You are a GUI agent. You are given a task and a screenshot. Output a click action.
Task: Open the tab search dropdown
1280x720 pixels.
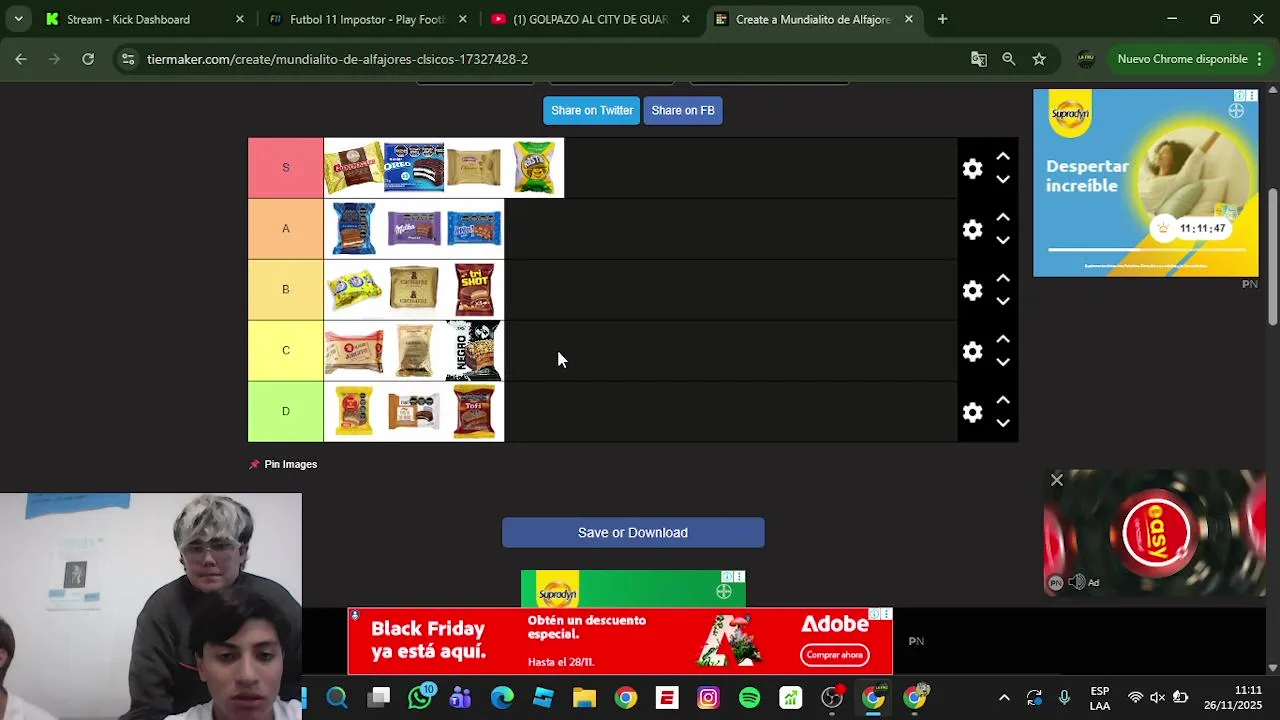coord(18,19)
